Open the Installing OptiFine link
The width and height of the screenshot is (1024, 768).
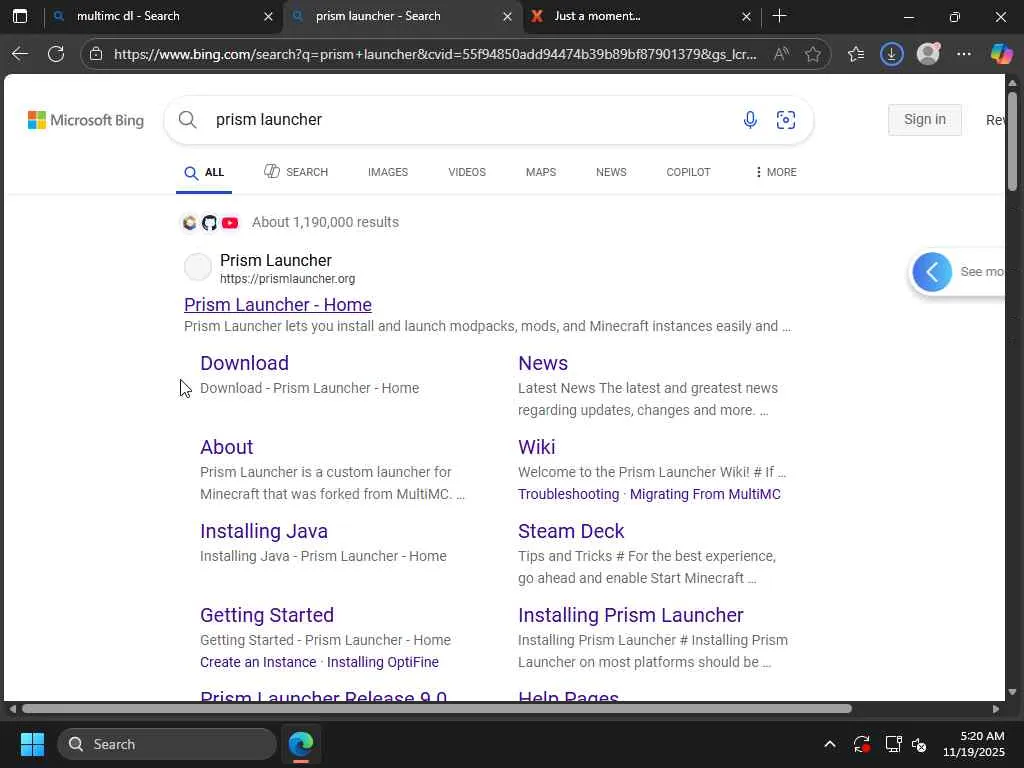point(383,662)
